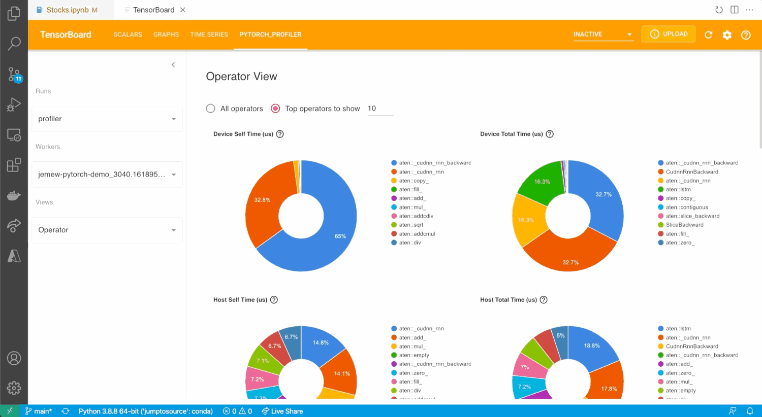The width and height of the screenshot is (762, 417).
Task: Click aten::_cudnn_rnn_backward swatch in Device Self Time legend
Action: coord(394,163)
